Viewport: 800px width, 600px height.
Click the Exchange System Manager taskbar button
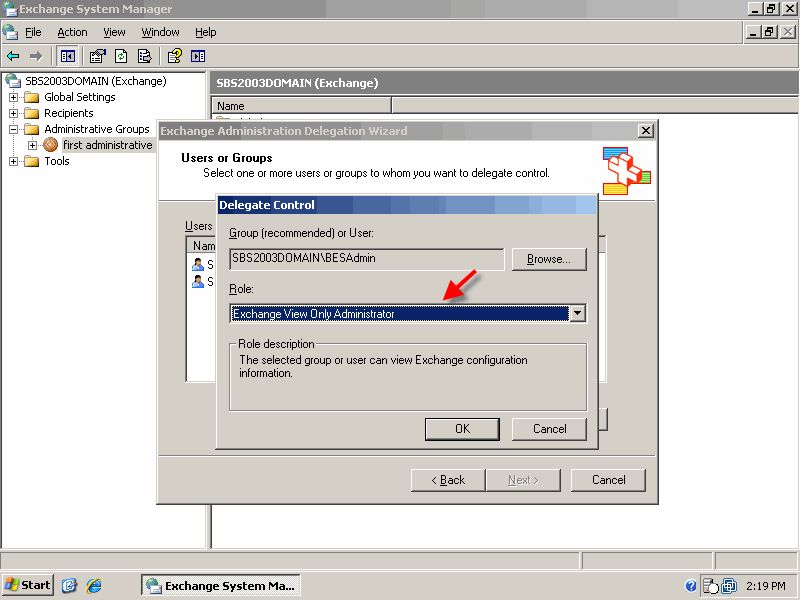click(x=220, y=585)
